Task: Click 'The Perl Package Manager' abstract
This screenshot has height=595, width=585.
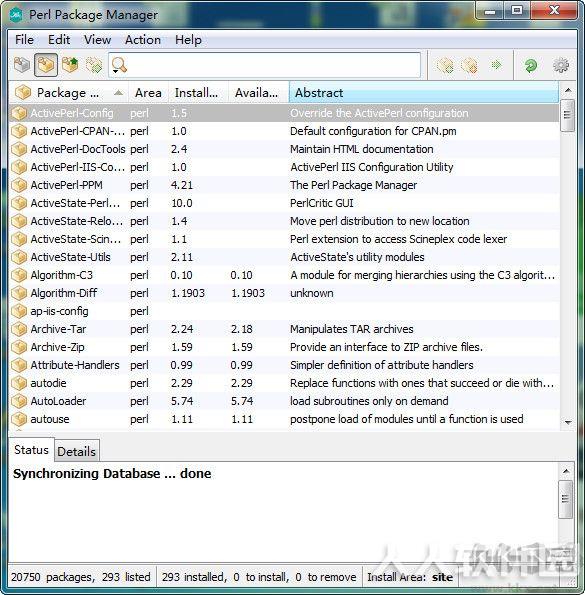Action: tap(354, 185)
